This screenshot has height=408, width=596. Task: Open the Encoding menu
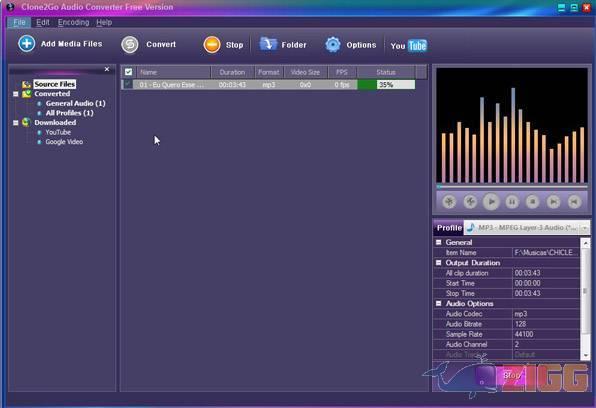[73, 22]
